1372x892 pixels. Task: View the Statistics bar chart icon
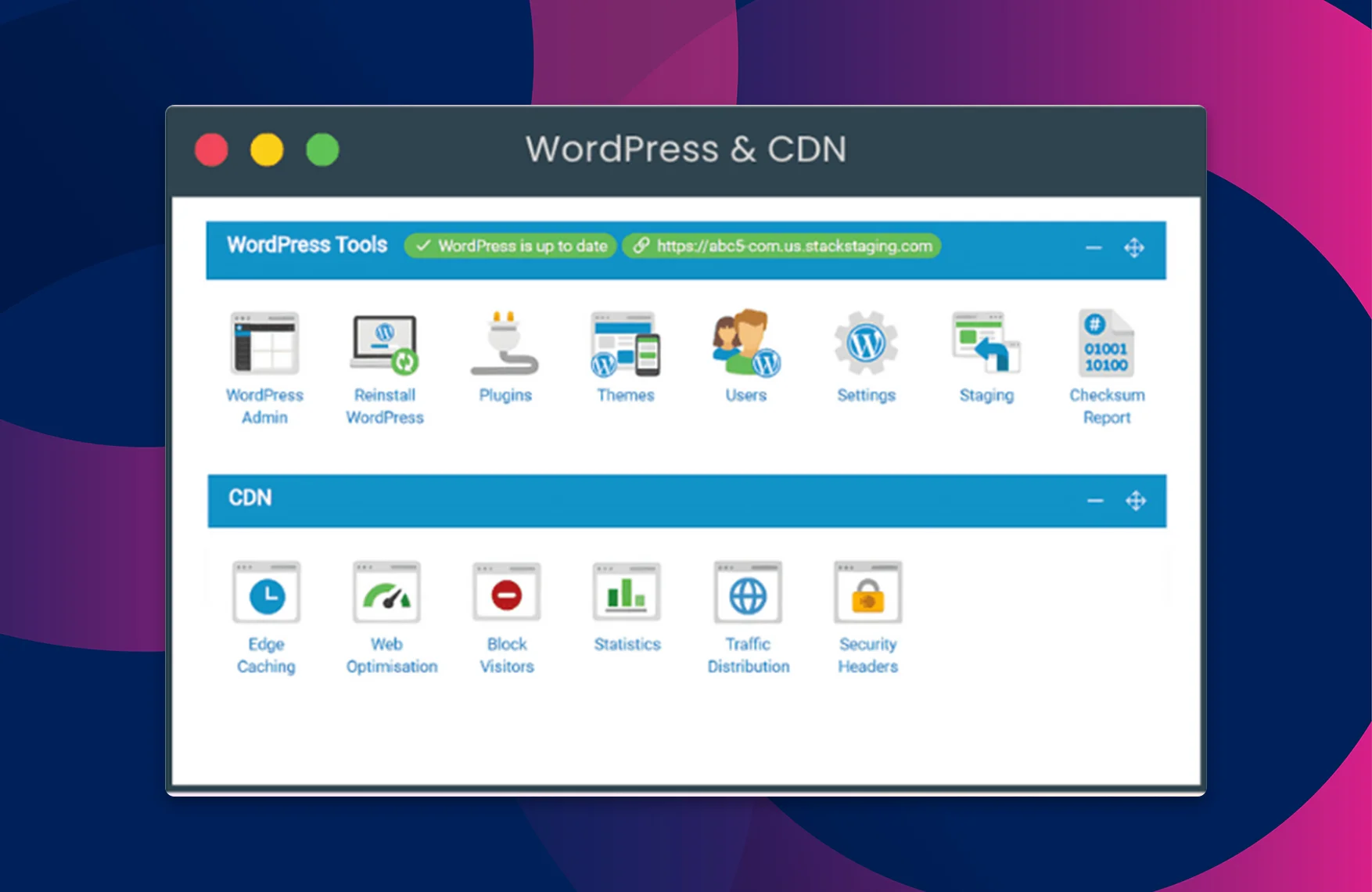tap(627, 592)
